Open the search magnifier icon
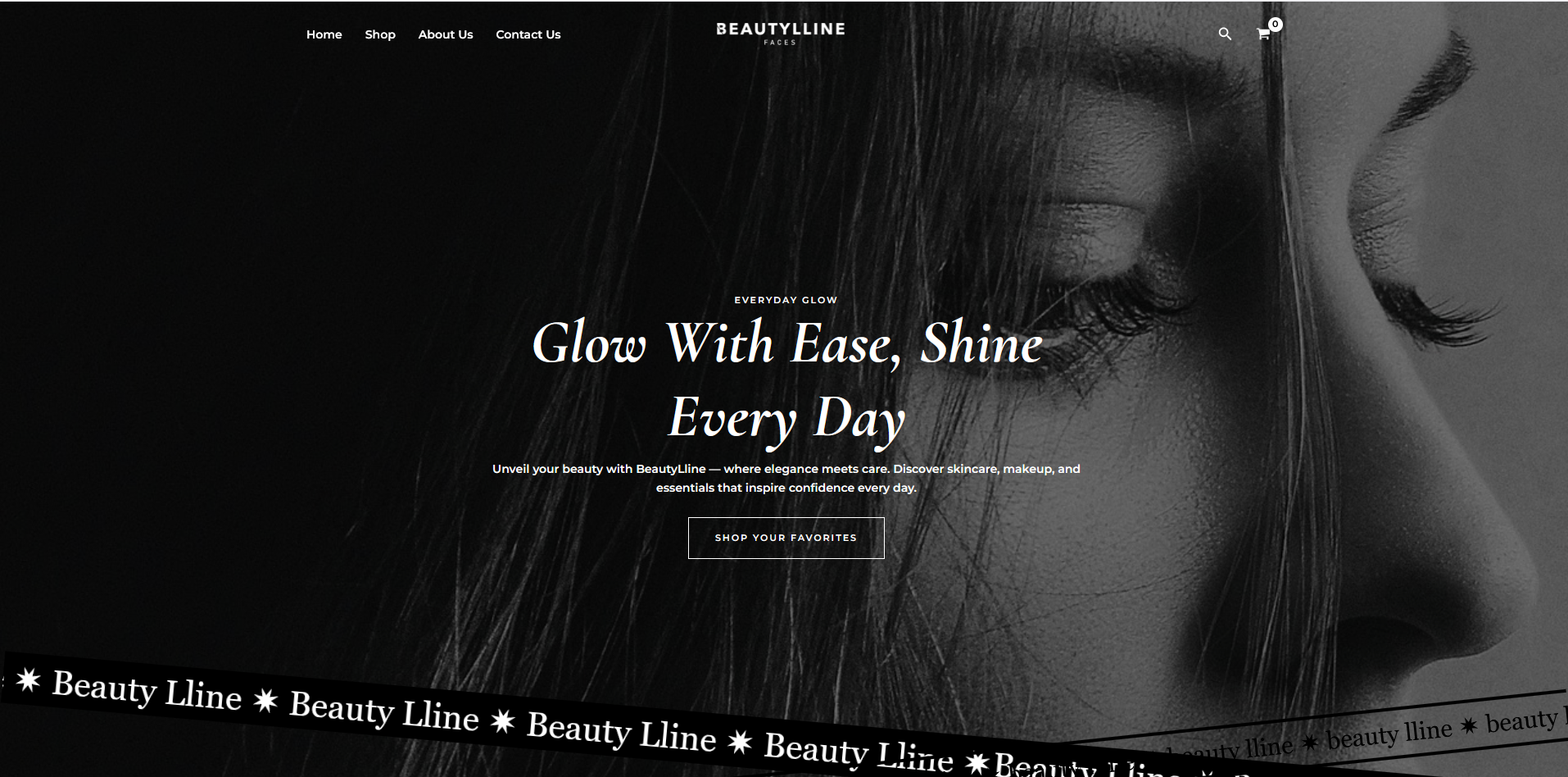The height and width of the screenshot is (777, 1568). 1225,34
